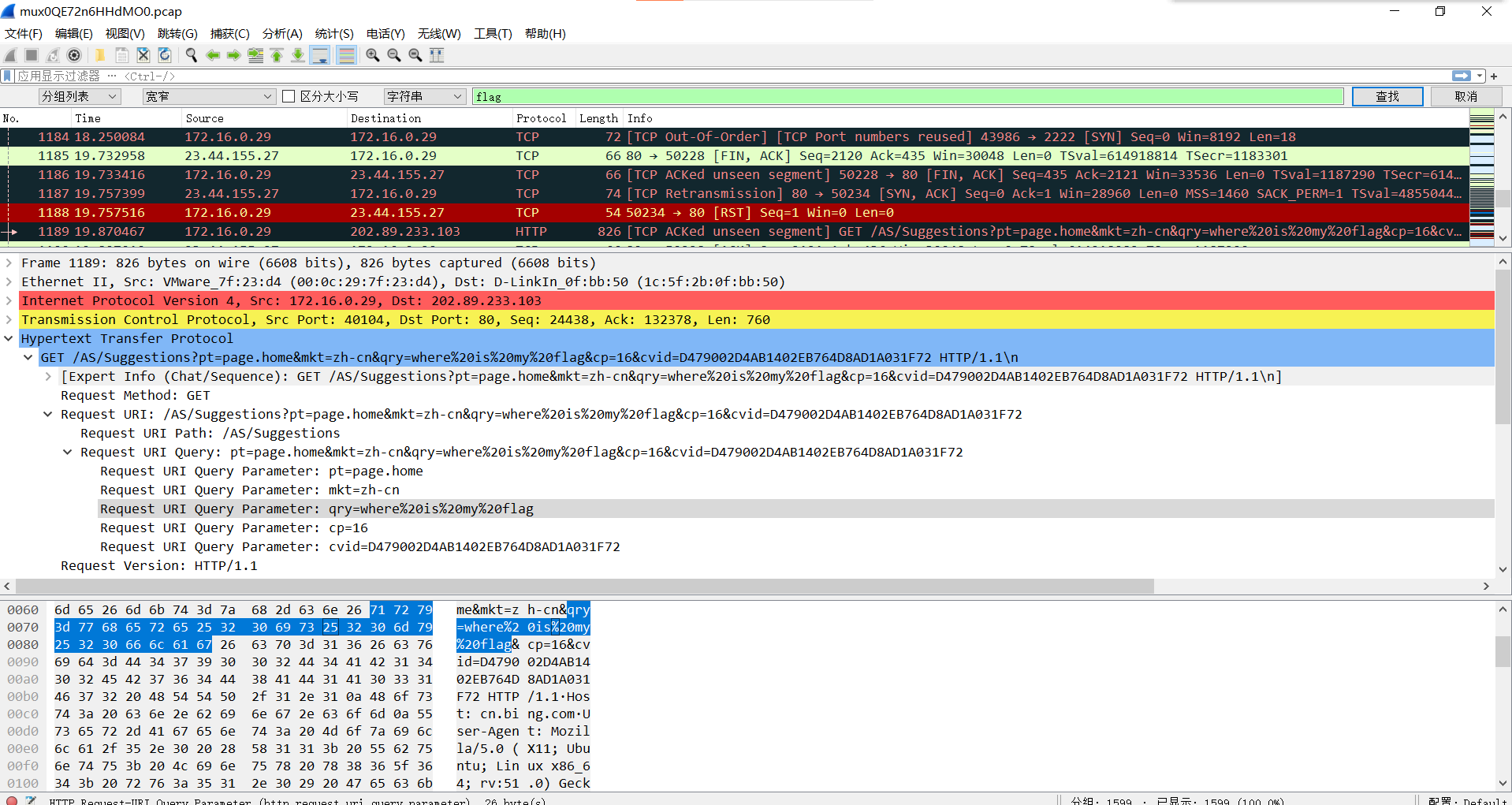The height and width of the screenshot is (805, 1512).
Task: Click the display filter input field
Action: (709, 76)
